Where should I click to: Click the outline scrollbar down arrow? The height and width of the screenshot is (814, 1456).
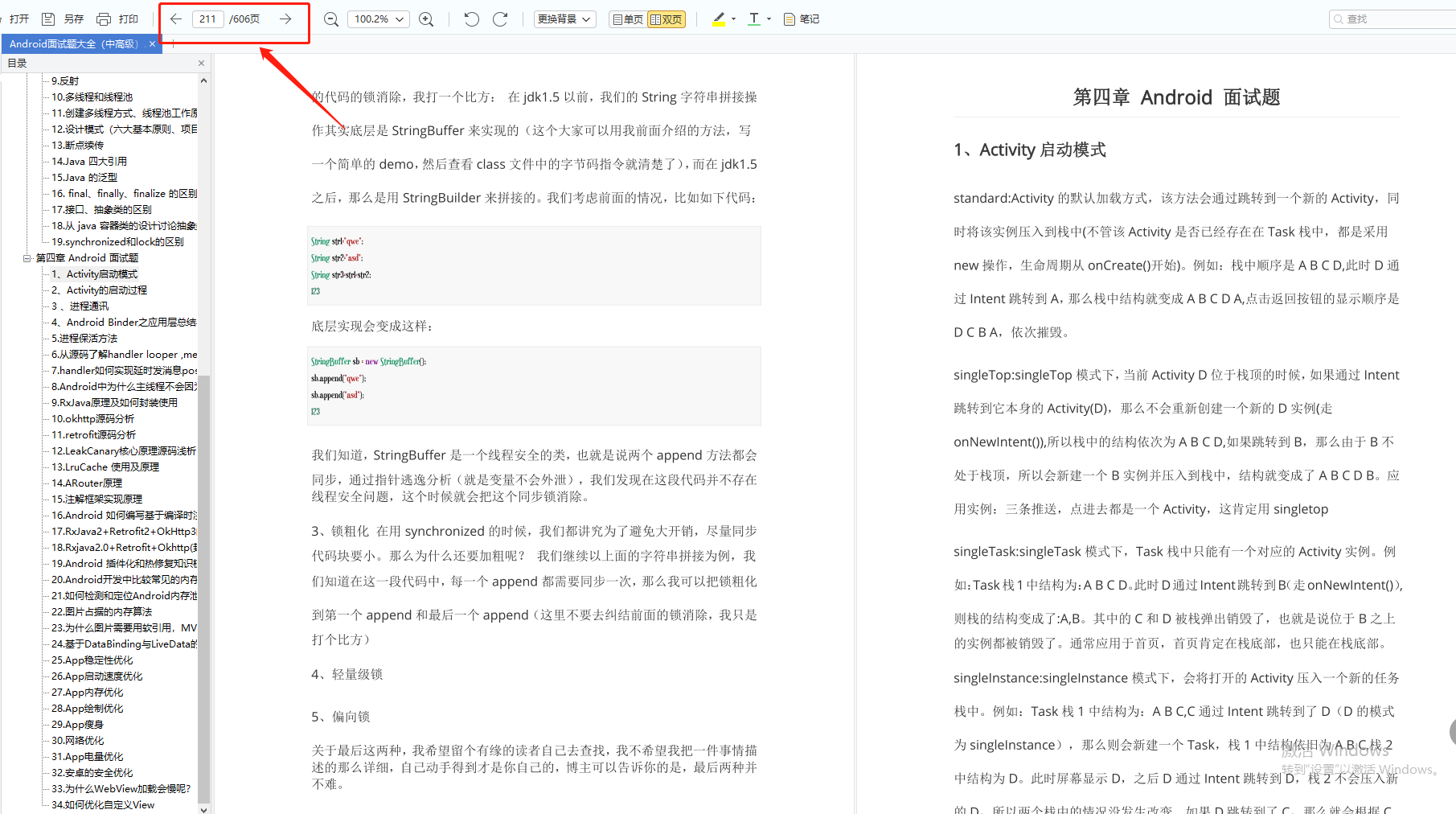203,808
